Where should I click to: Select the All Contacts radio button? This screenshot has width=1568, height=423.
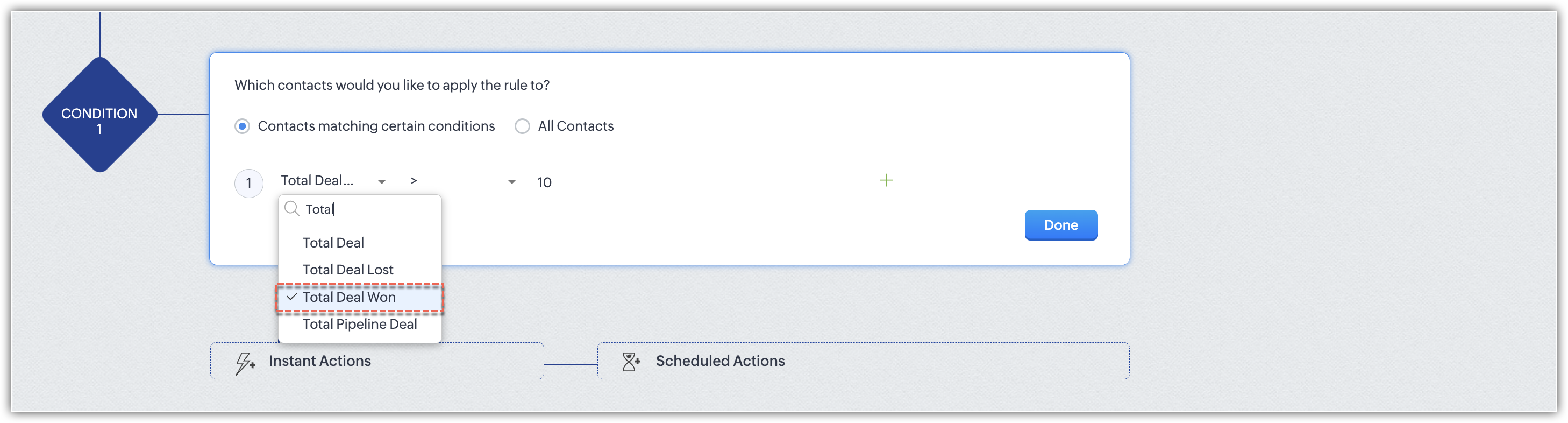tap(522, 126)
